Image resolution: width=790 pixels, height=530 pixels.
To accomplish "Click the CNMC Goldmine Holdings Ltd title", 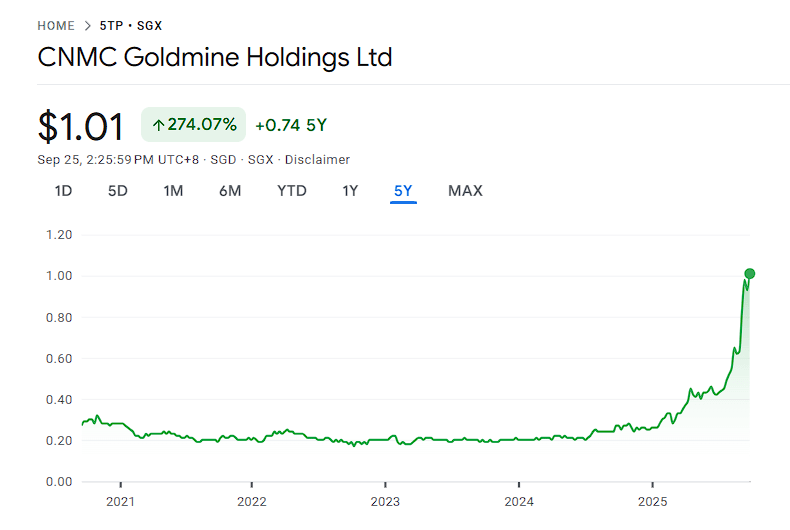I will [x=215, y=57].
